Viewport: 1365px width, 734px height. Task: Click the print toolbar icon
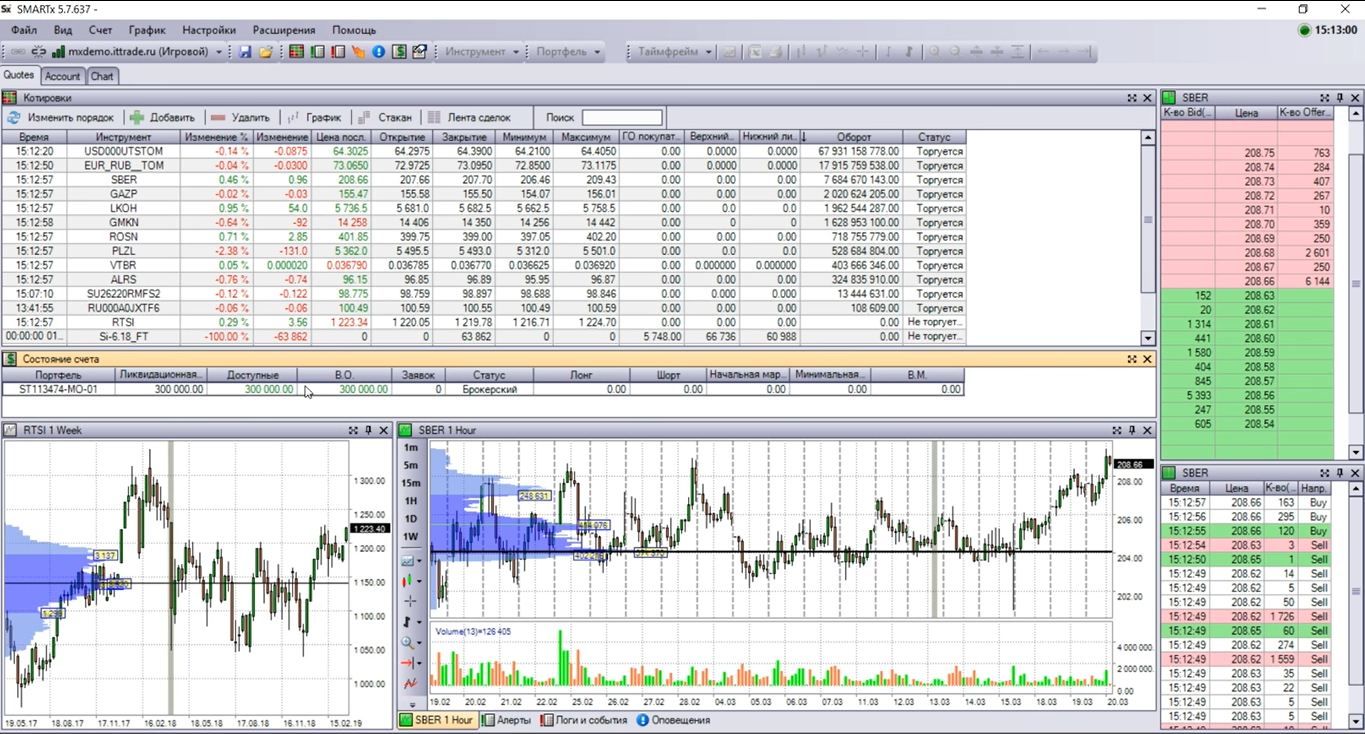775,51
